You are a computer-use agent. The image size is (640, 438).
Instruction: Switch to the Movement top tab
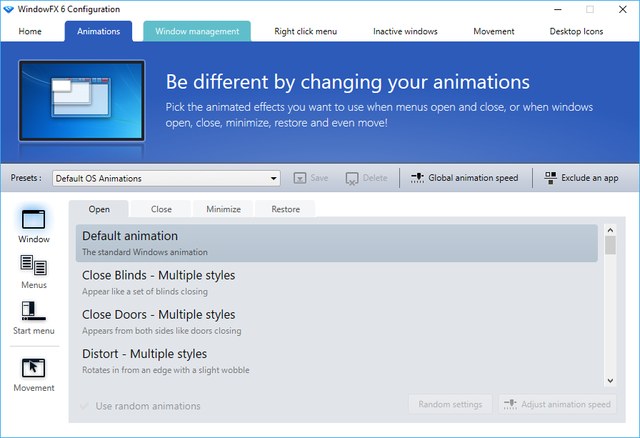click(494, 31)
